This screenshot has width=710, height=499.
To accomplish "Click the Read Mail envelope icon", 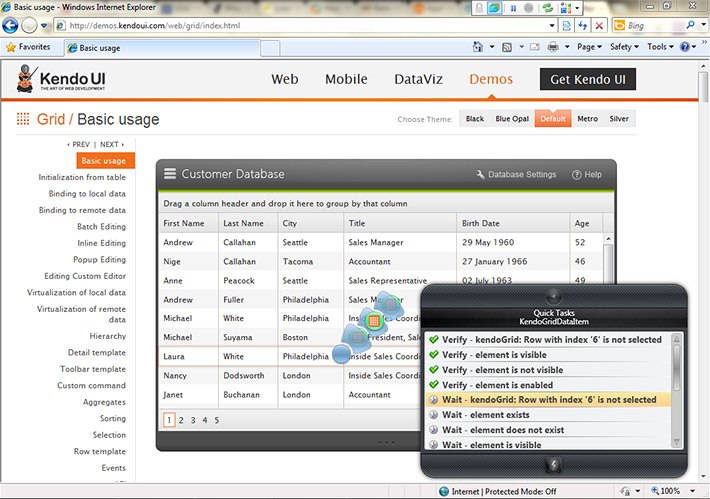I will 535,47.
